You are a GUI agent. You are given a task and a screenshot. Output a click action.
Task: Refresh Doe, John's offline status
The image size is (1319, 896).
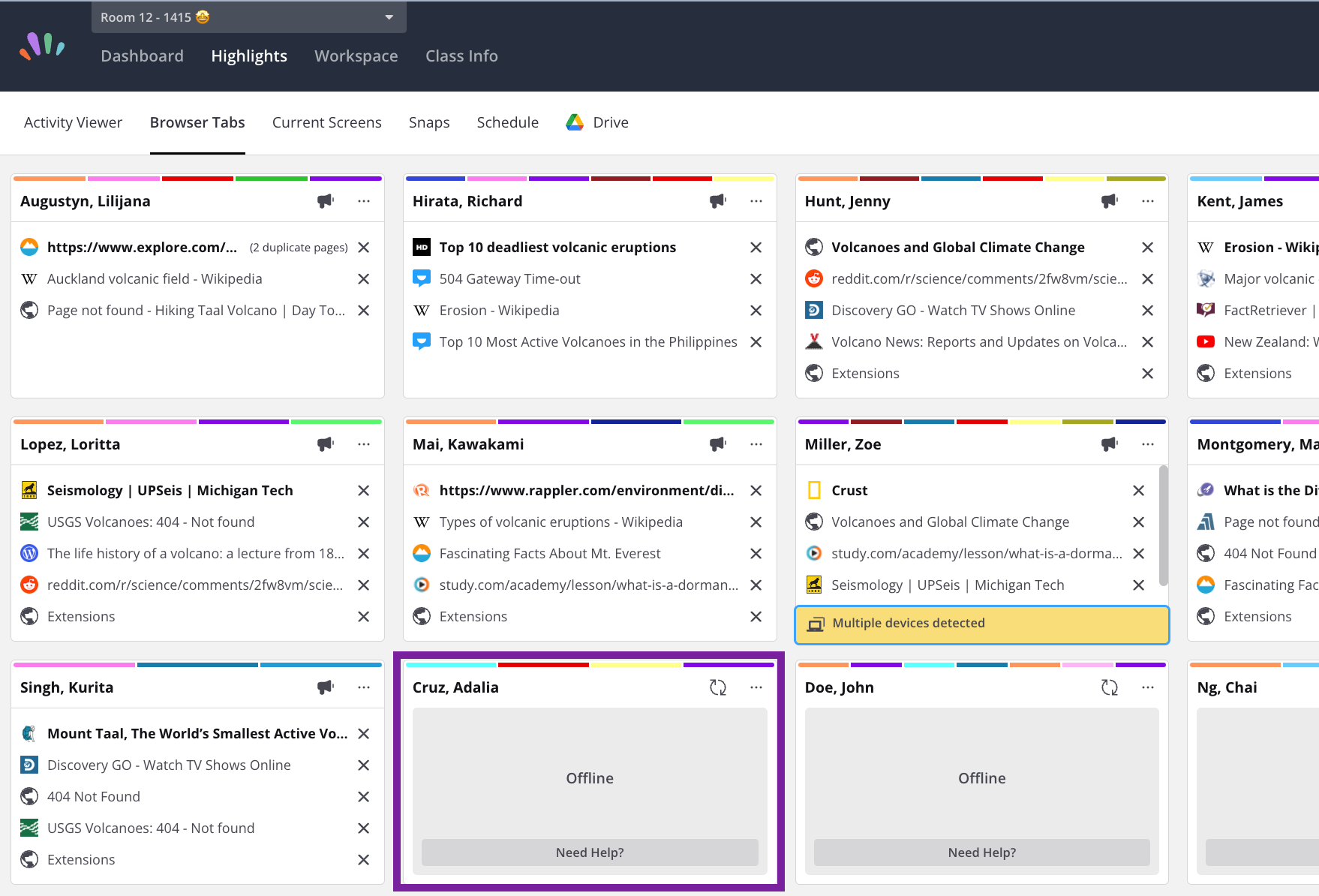tap(1110, 687)
